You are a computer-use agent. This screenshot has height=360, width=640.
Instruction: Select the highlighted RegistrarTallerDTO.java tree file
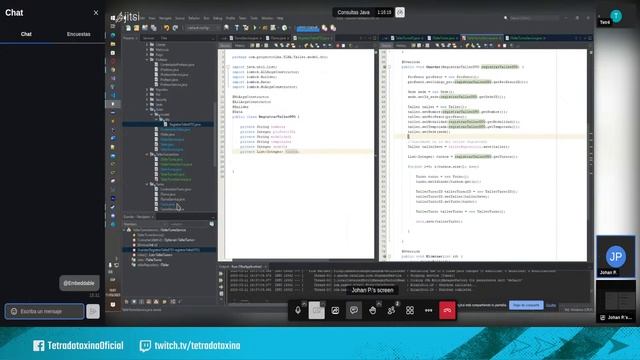[185, 124]
